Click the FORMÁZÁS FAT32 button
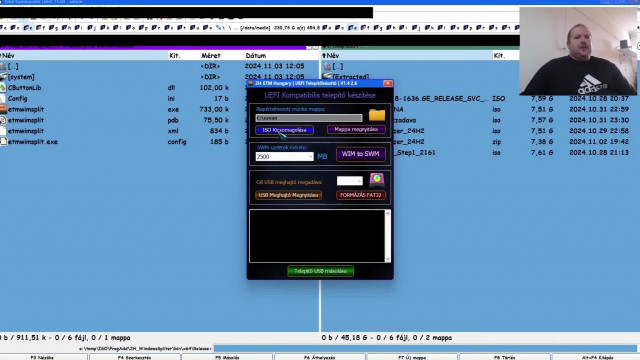640x360 pixels. pyautogui.click(x=360, y=195)
